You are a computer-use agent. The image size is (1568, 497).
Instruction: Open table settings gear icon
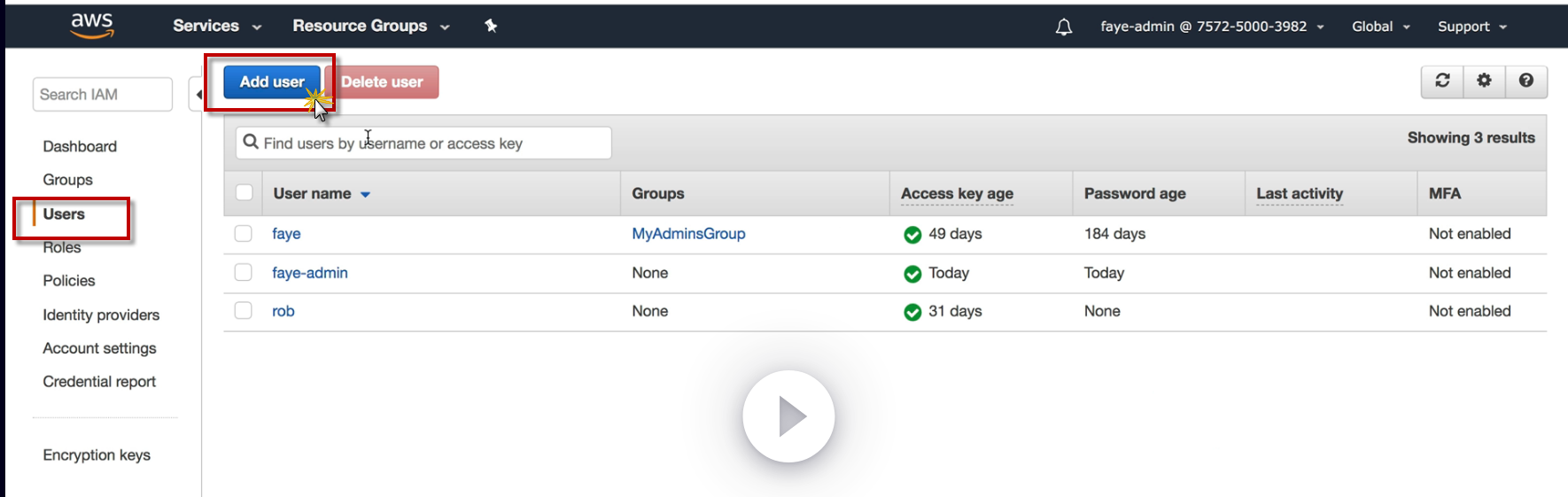(1484, 81)
